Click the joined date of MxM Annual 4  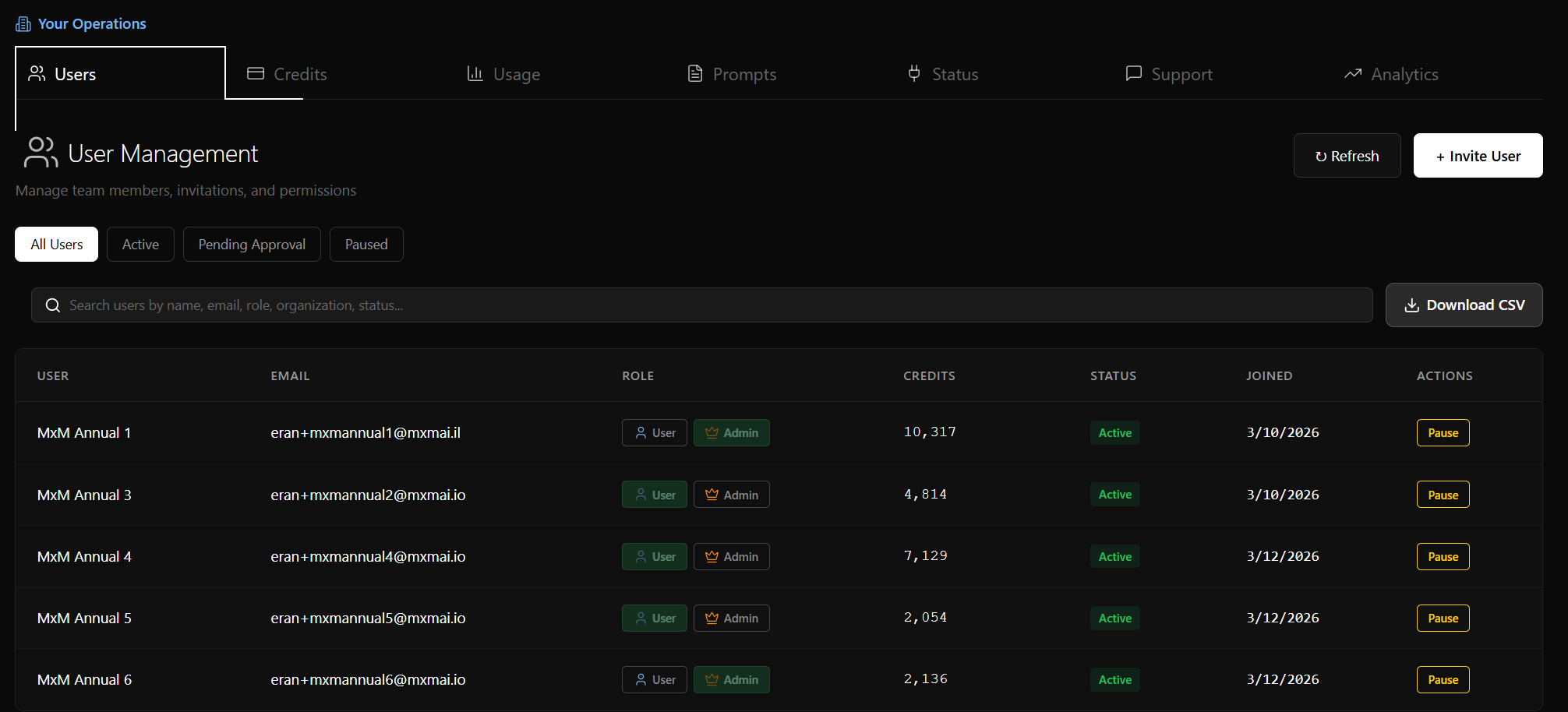[1282, 556]
